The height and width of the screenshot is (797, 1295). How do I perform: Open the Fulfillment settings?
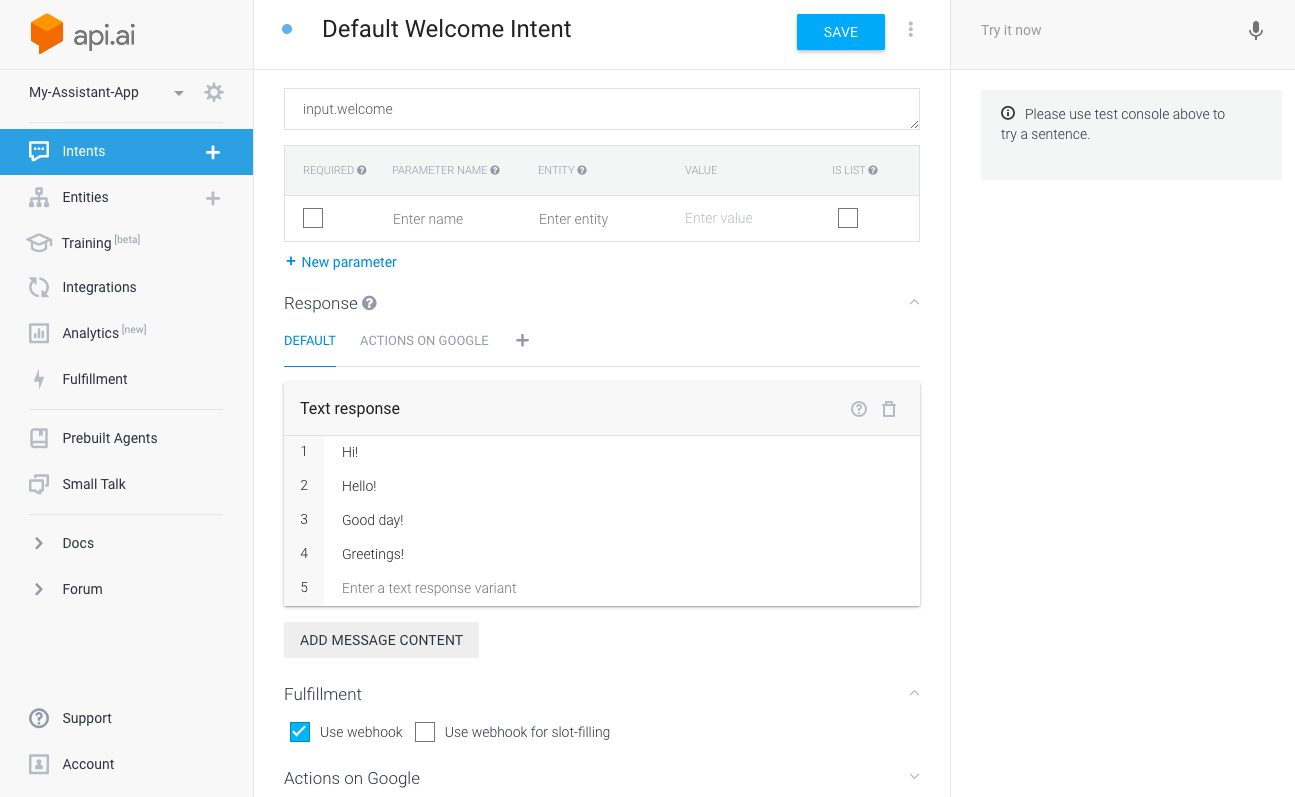[95, 379]
